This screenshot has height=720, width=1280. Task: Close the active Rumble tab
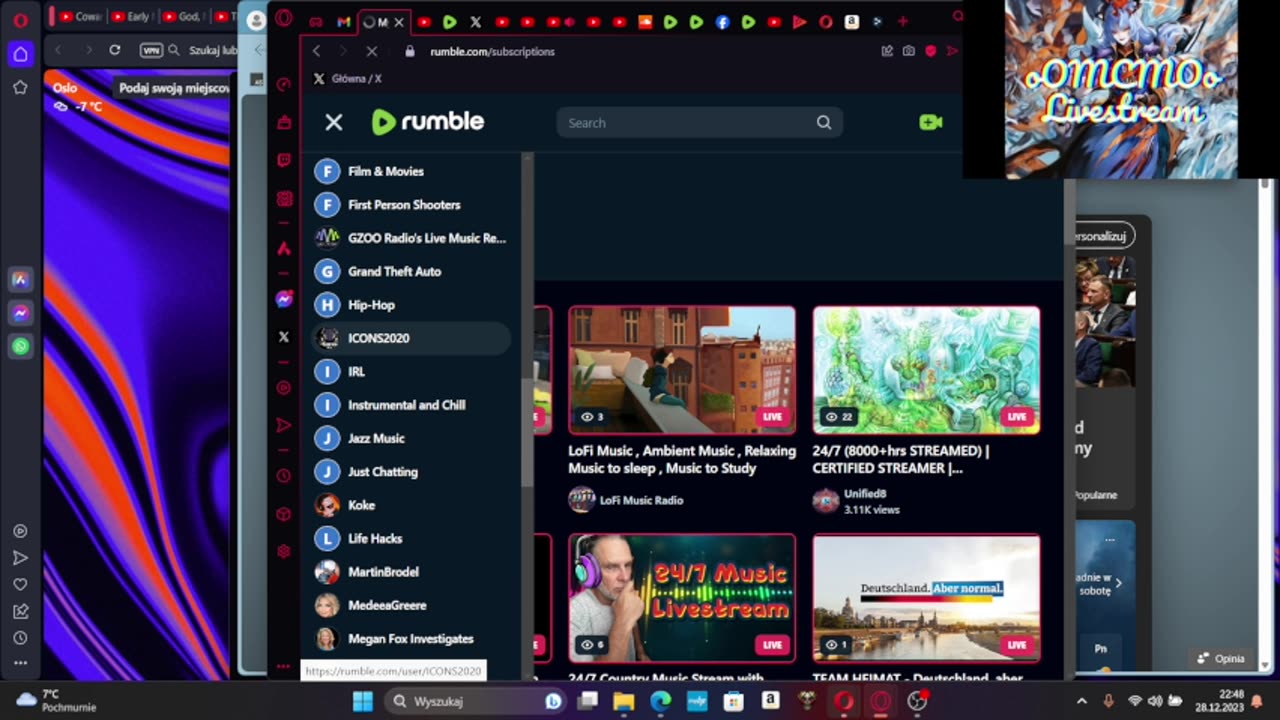[399, 21]
